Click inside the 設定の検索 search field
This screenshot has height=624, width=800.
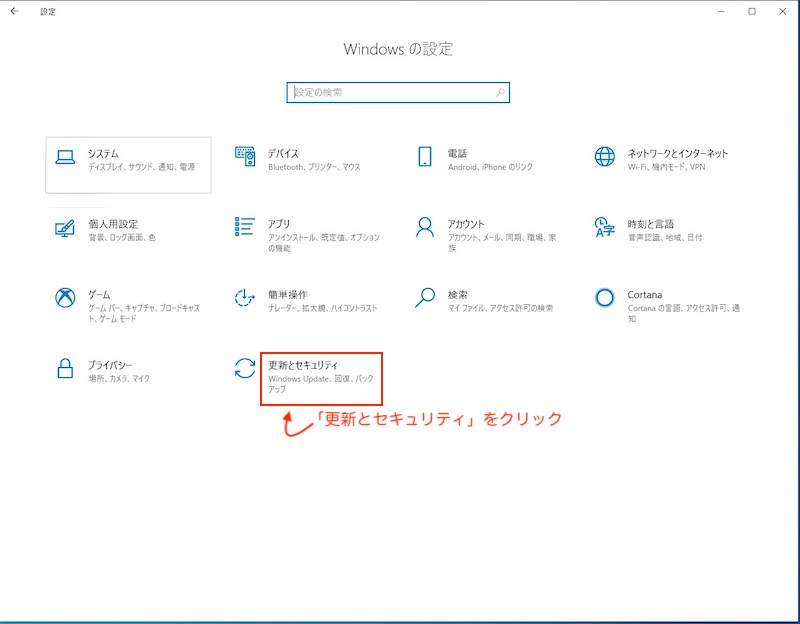tap(398, 92)
